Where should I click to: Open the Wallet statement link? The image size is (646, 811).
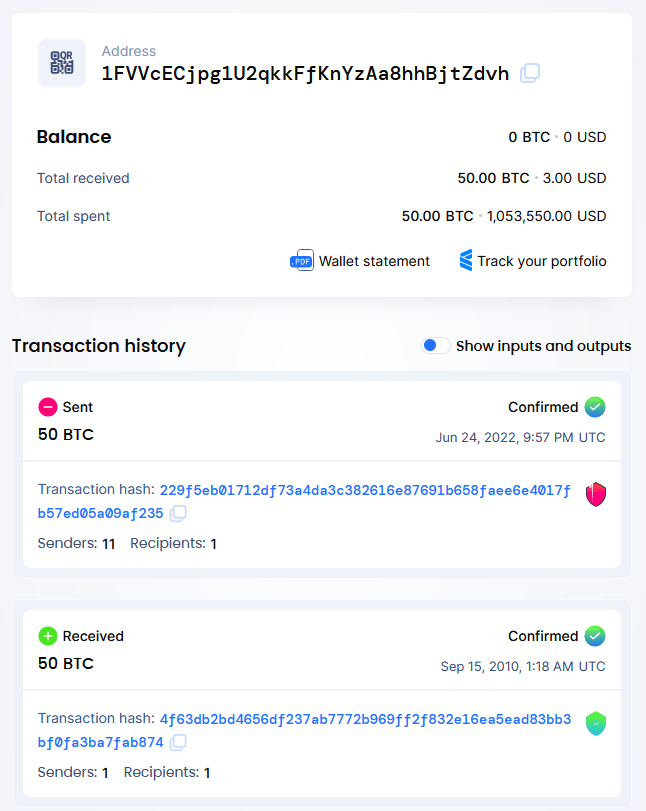click(374, 261)
